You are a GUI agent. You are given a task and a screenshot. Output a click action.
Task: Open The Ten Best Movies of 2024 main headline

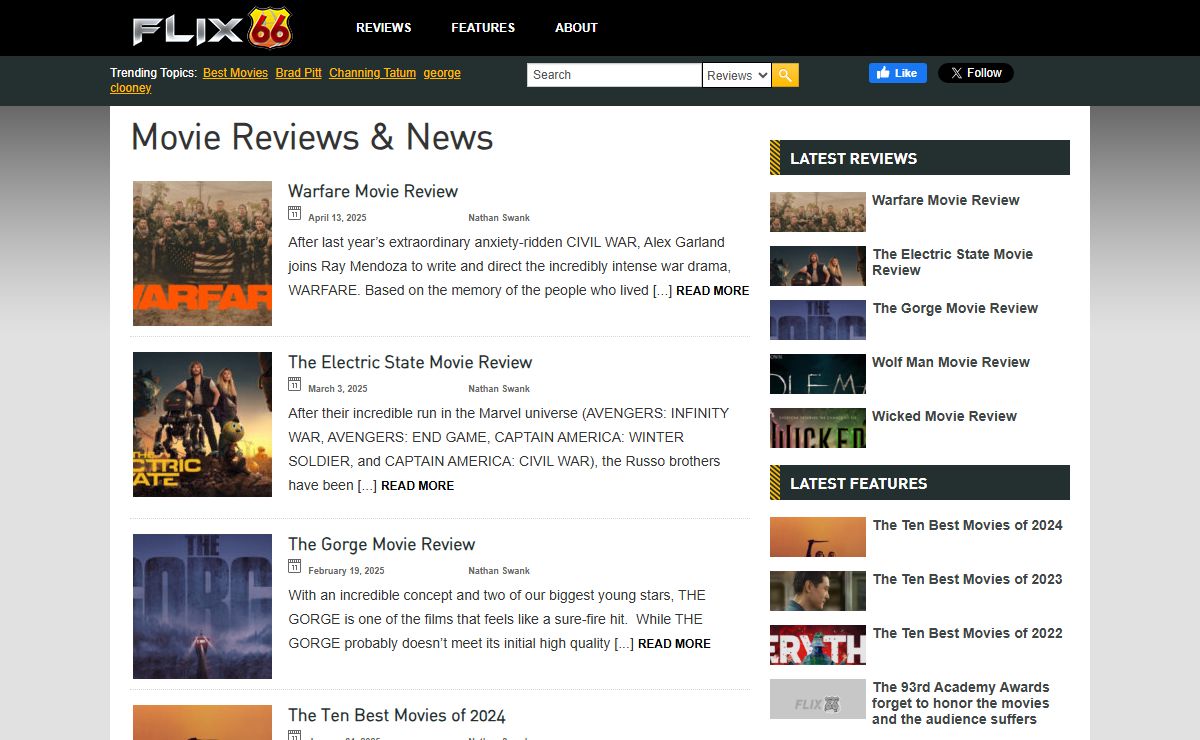tap(397, 715)
